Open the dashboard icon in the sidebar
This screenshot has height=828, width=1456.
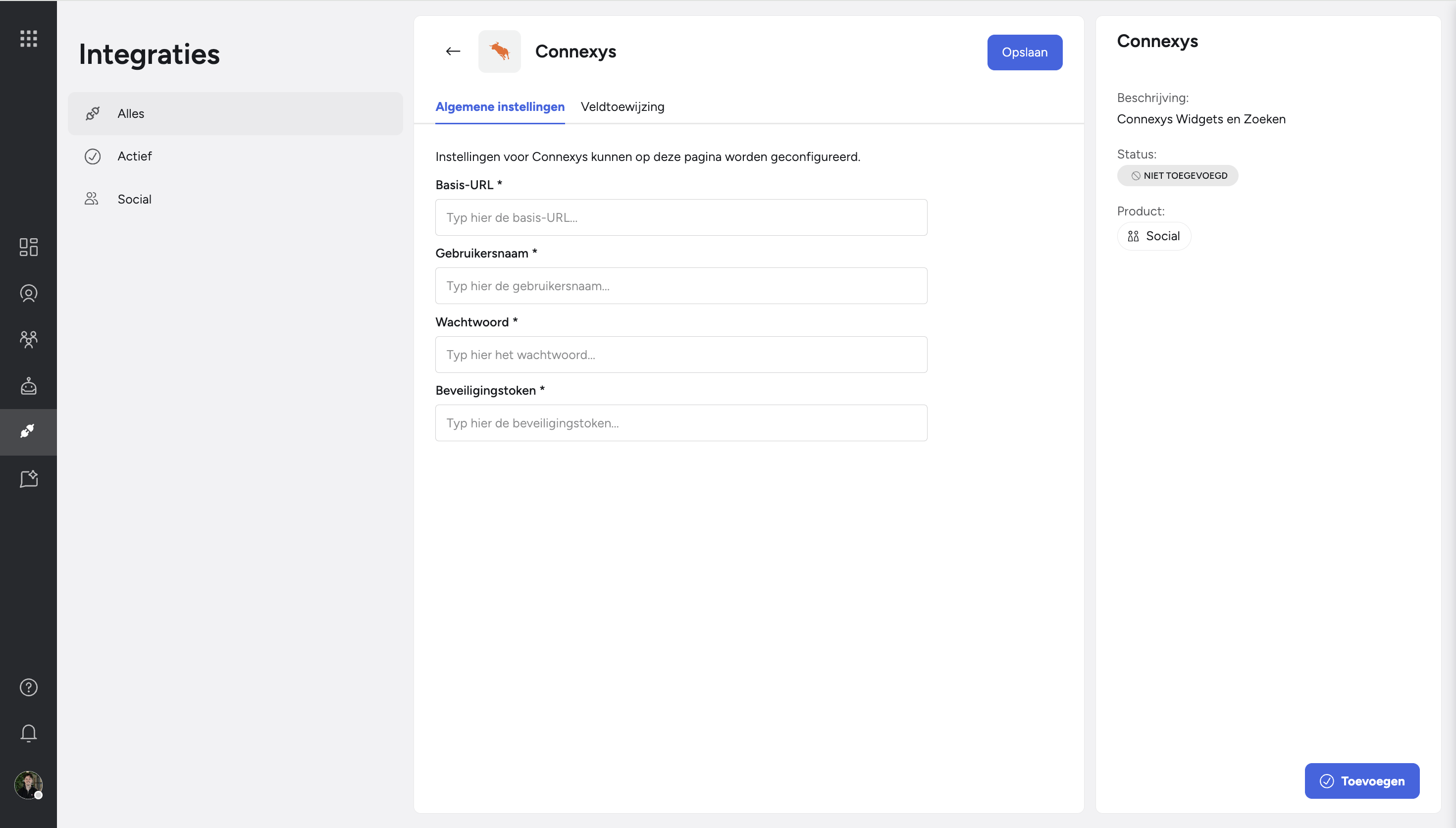click(28, 247)
